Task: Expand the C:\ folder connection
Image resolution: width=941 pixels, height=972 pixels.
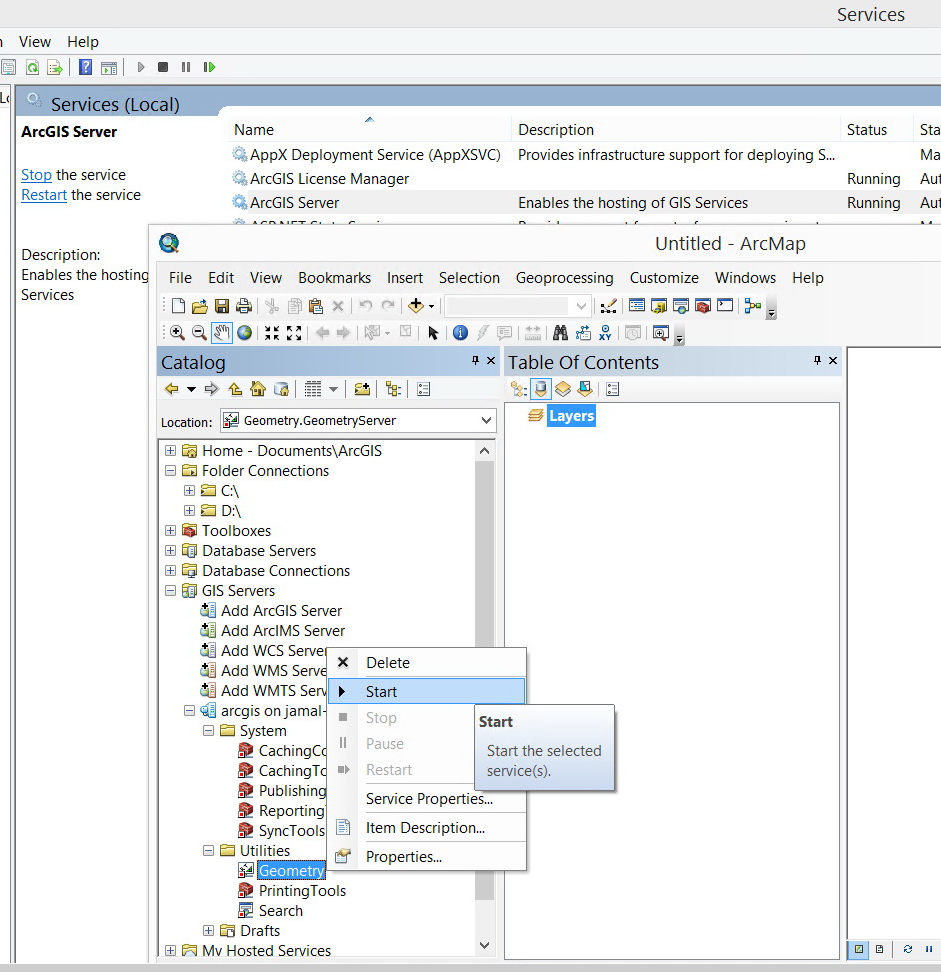Action: point(190,490)
